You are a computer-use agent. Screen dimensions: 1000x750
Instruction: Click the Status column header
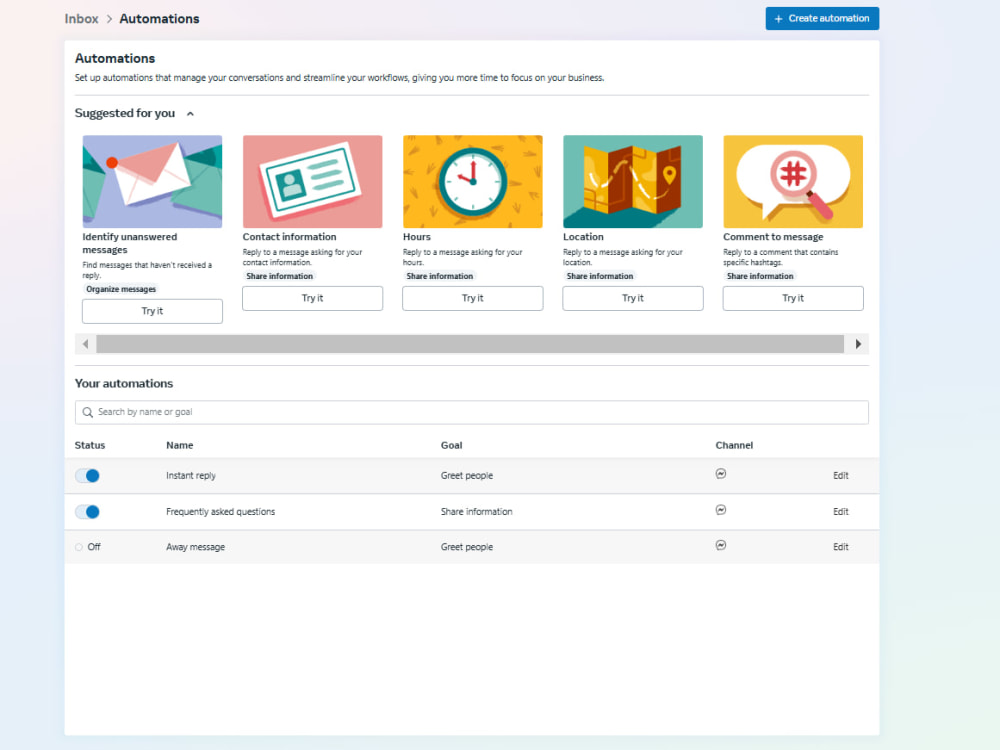pos(90,445)
